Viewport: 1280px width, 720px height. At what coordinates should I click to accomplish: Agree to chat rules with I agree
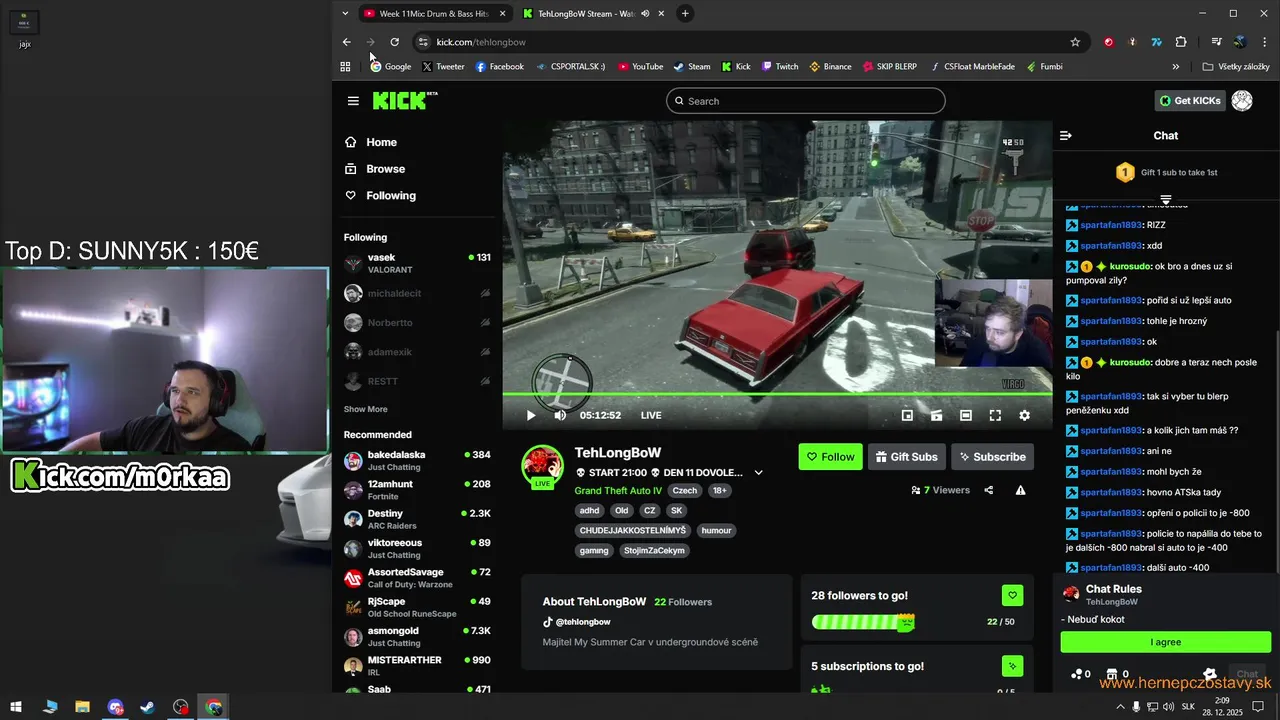(1165, 642)
